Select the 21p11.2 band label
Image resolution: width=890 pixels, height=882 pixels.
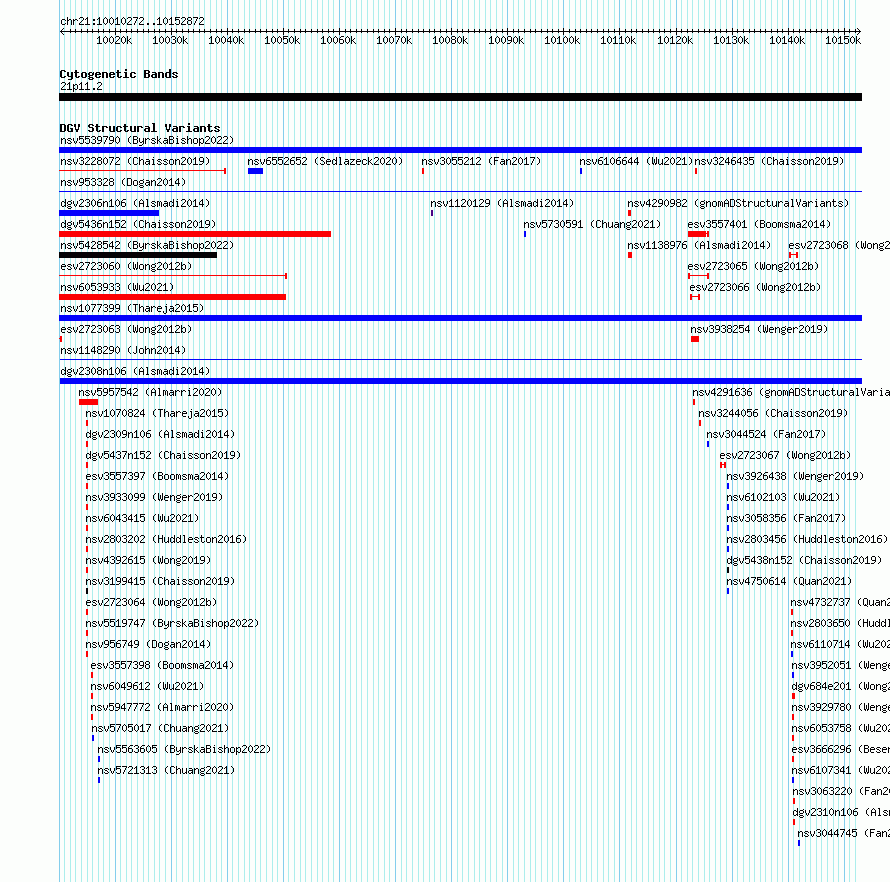point(82,86)
